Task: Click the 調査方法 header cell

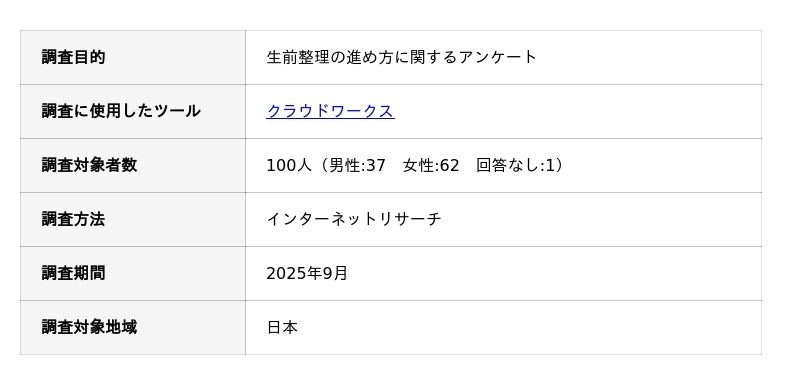Action: 133,219
